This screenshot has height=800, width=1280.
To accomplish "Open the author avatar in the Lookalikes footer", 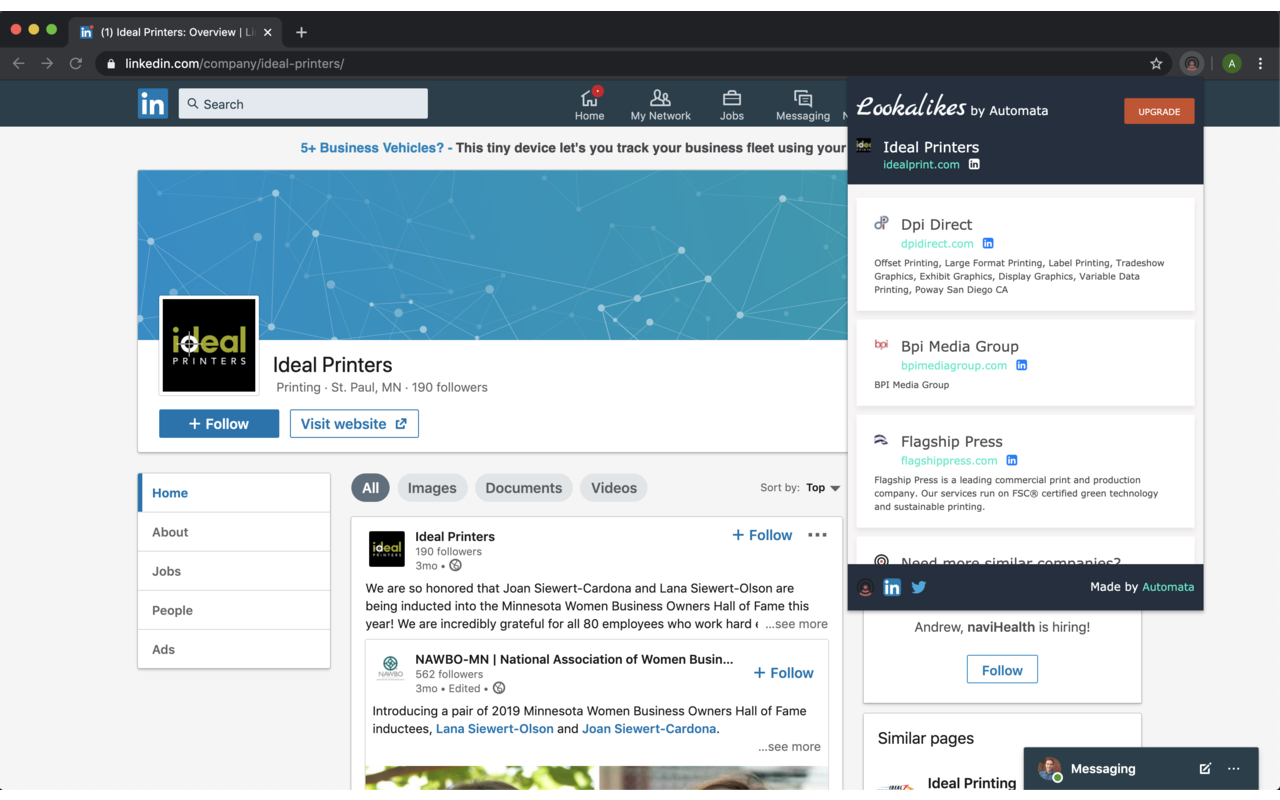I will pos(865,588).
